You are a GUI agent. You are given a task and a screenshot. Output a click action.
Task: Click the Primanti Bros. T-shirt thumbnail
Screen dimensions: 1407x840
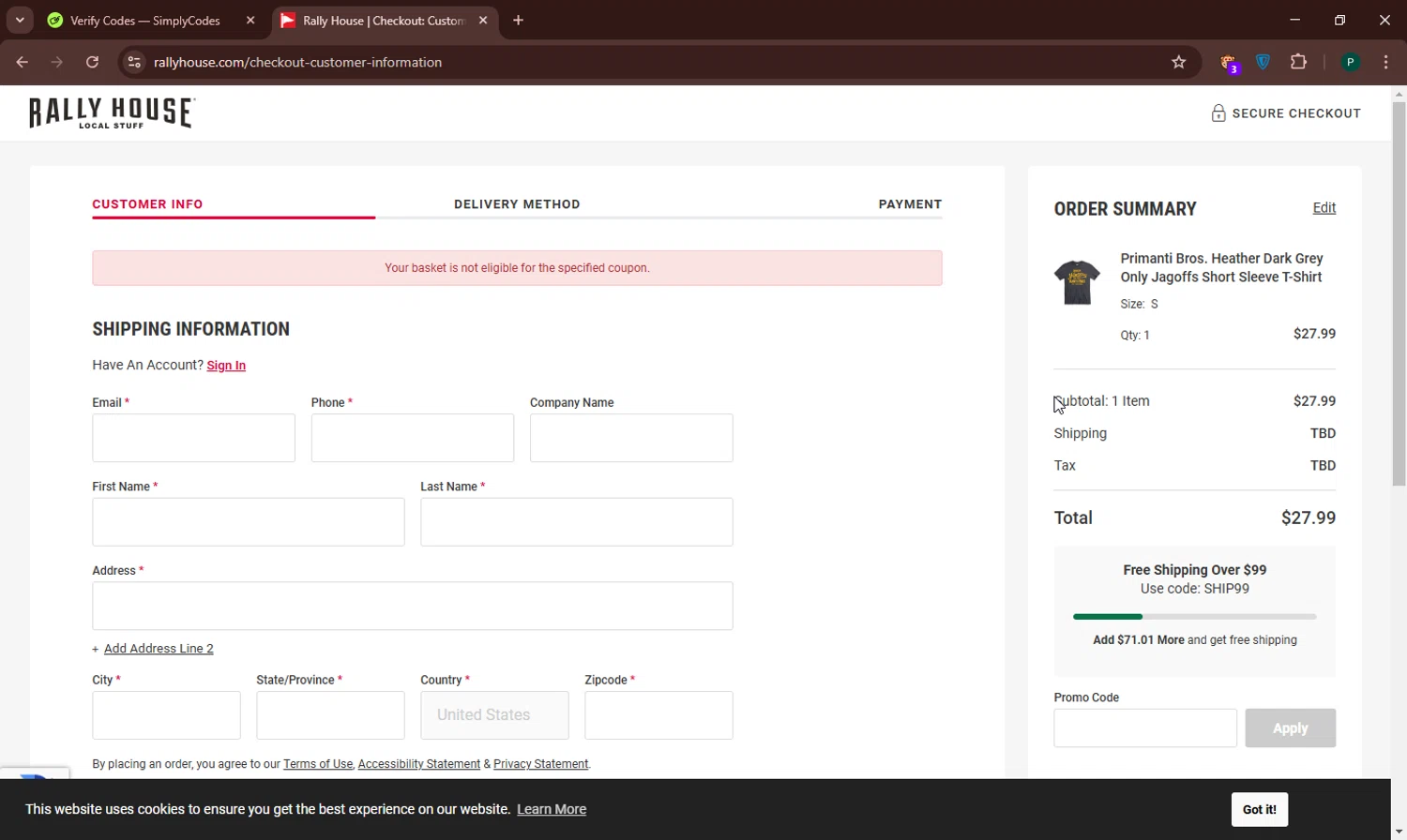(1077, 282)
